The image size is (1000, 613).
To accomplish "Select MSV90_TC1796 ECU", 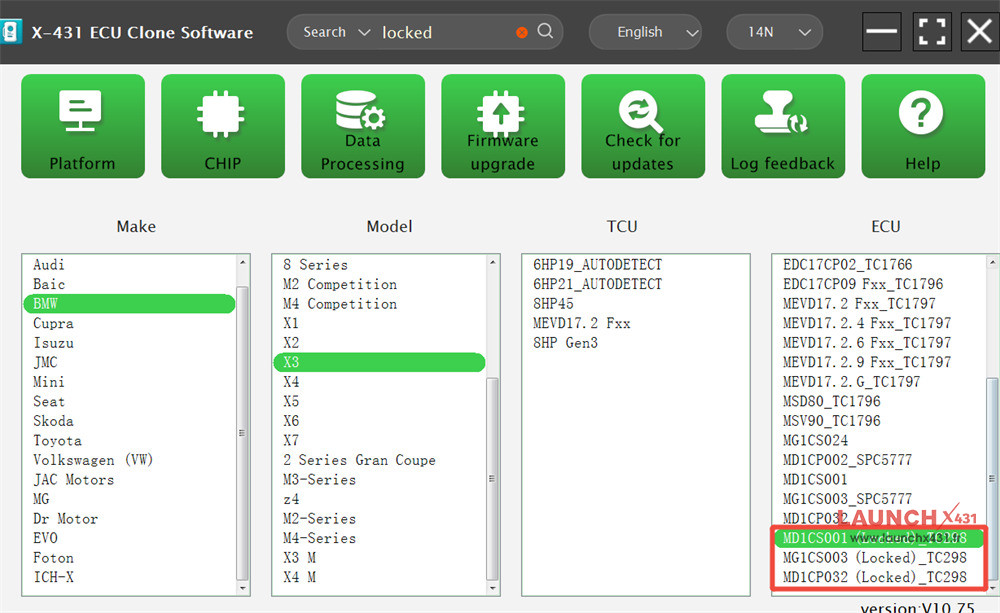I will 832,421.
